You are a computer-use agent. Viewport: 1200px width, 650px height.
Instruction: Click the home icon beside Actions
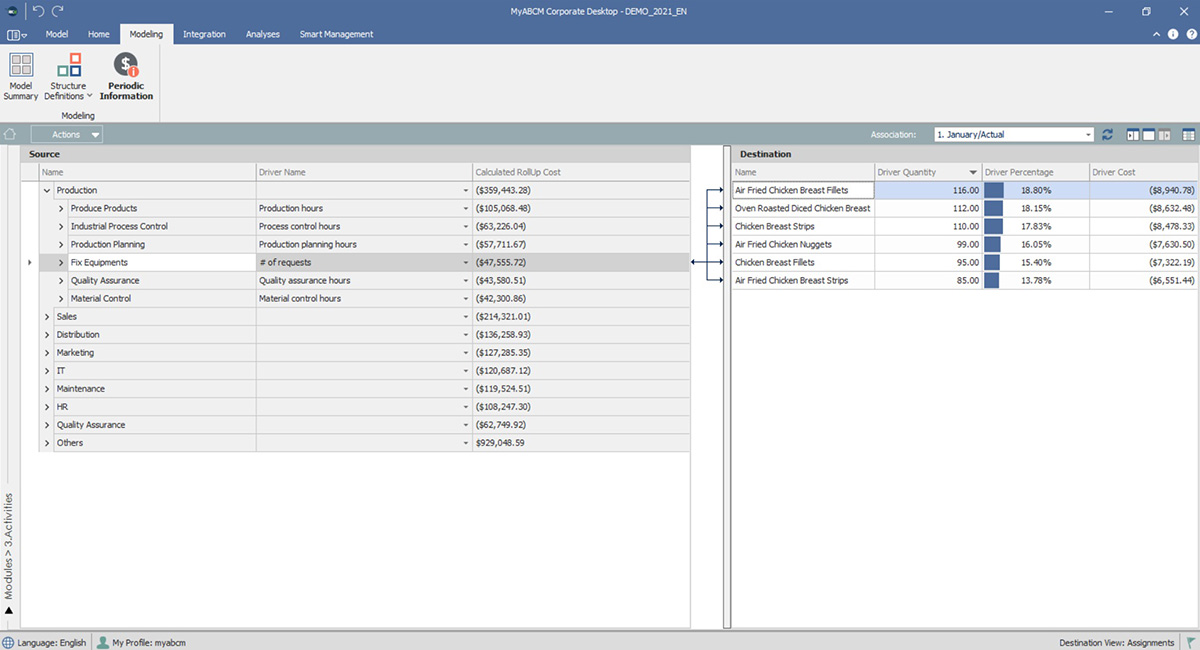pos(10,134)
